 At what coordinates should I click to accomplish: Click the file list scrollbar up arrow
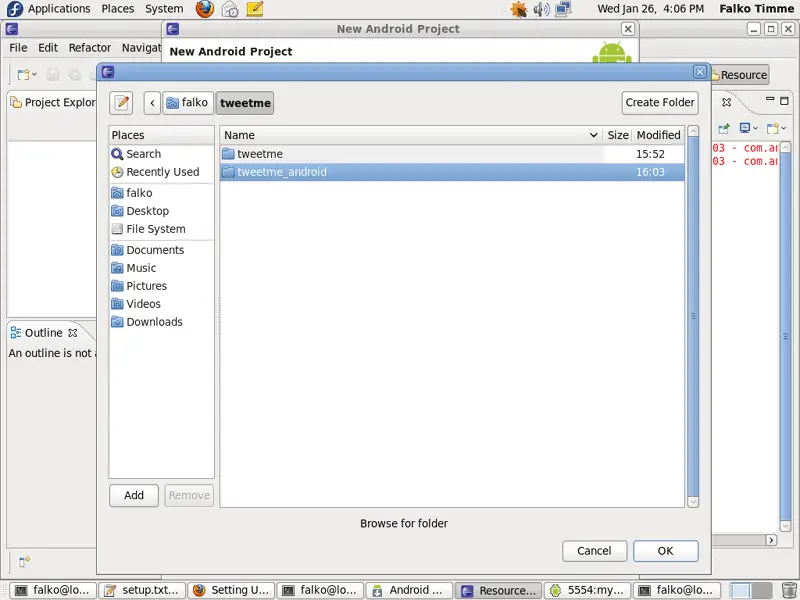pos(693,131)
